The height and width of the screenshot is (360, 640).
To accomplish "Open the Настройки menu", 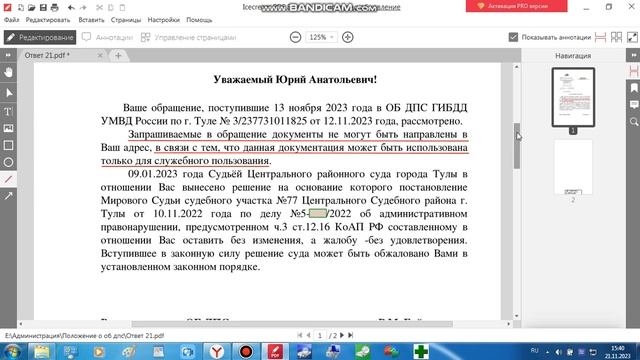I will [x=163, y=20].
